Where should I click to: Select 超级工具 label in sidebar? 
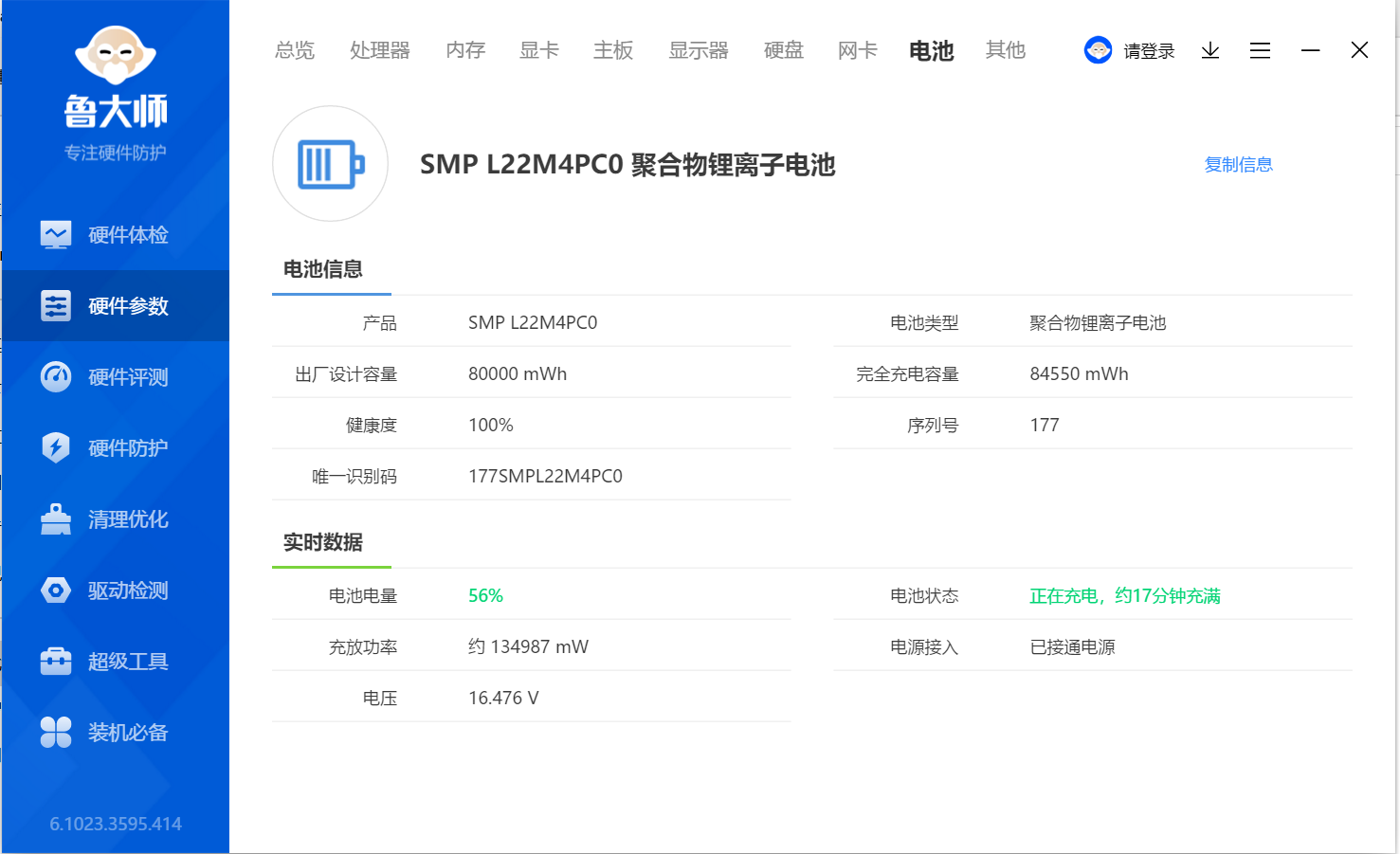click(x=128, y=662)
